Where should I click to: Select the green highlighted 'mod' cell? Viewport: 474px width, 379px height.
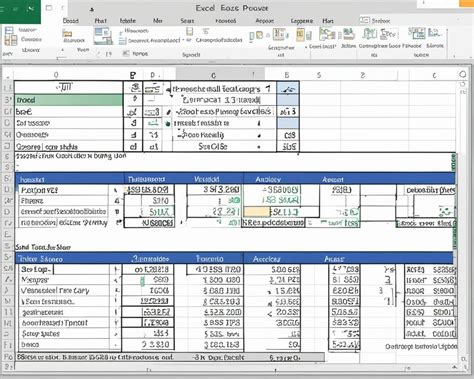tap(69, 100)
